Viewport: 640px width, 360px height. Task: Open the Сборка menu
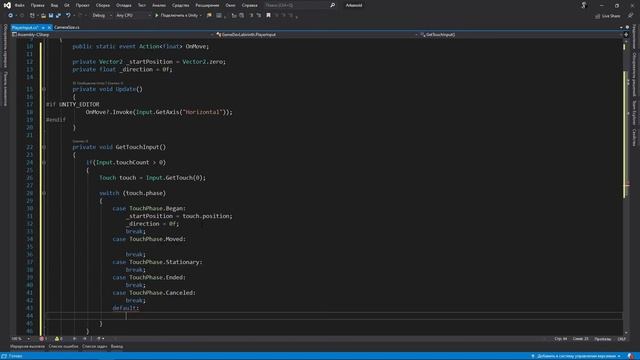(102, 5)
